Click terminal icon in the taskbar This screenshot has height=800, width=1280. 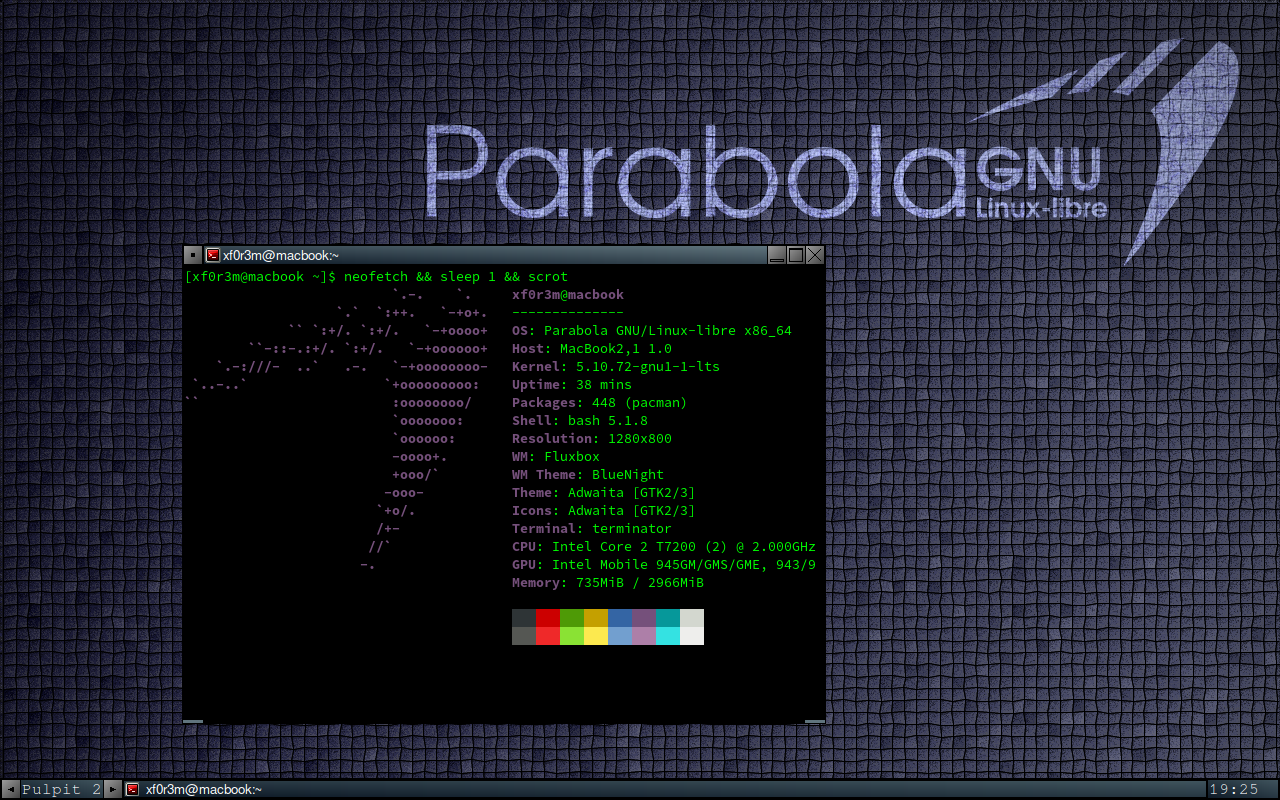point(133,789)
